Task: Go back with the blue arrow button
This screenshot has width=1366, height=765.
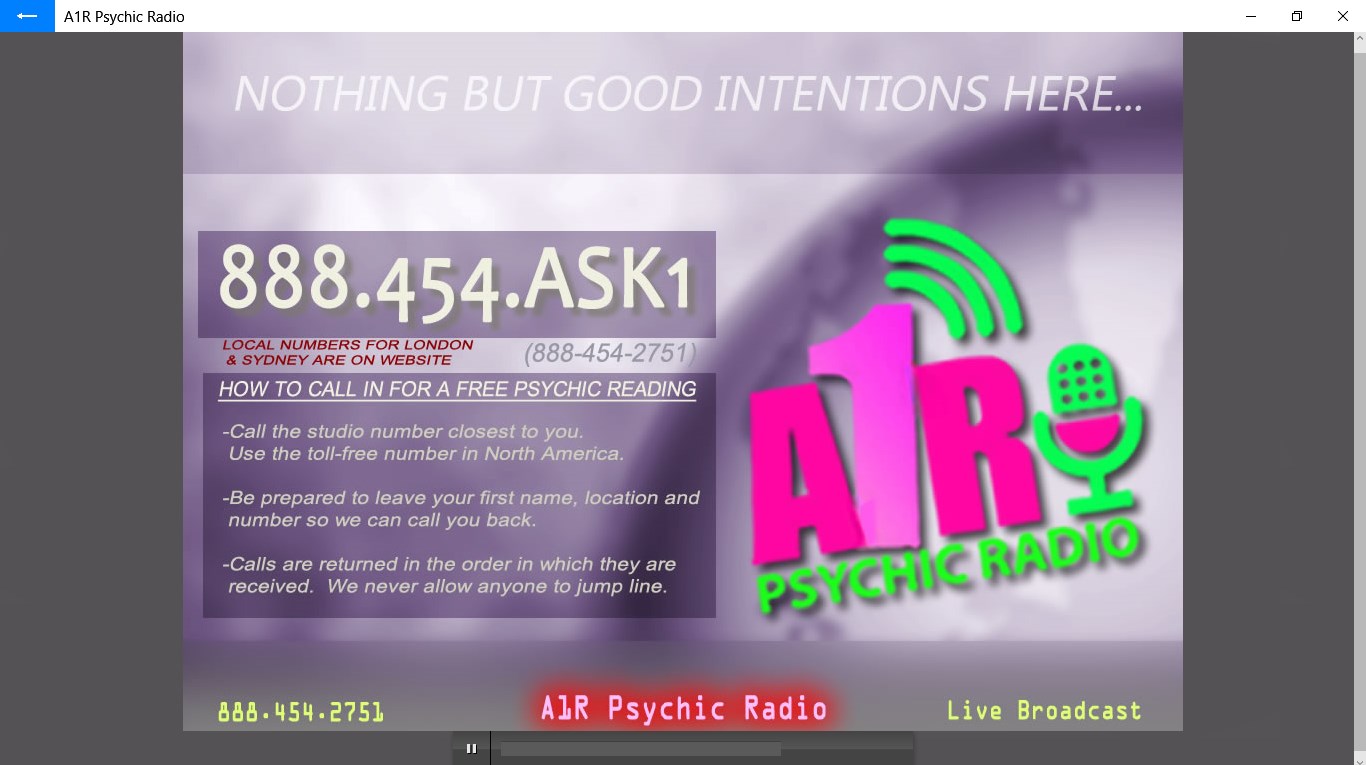Action: pos(27,16)
